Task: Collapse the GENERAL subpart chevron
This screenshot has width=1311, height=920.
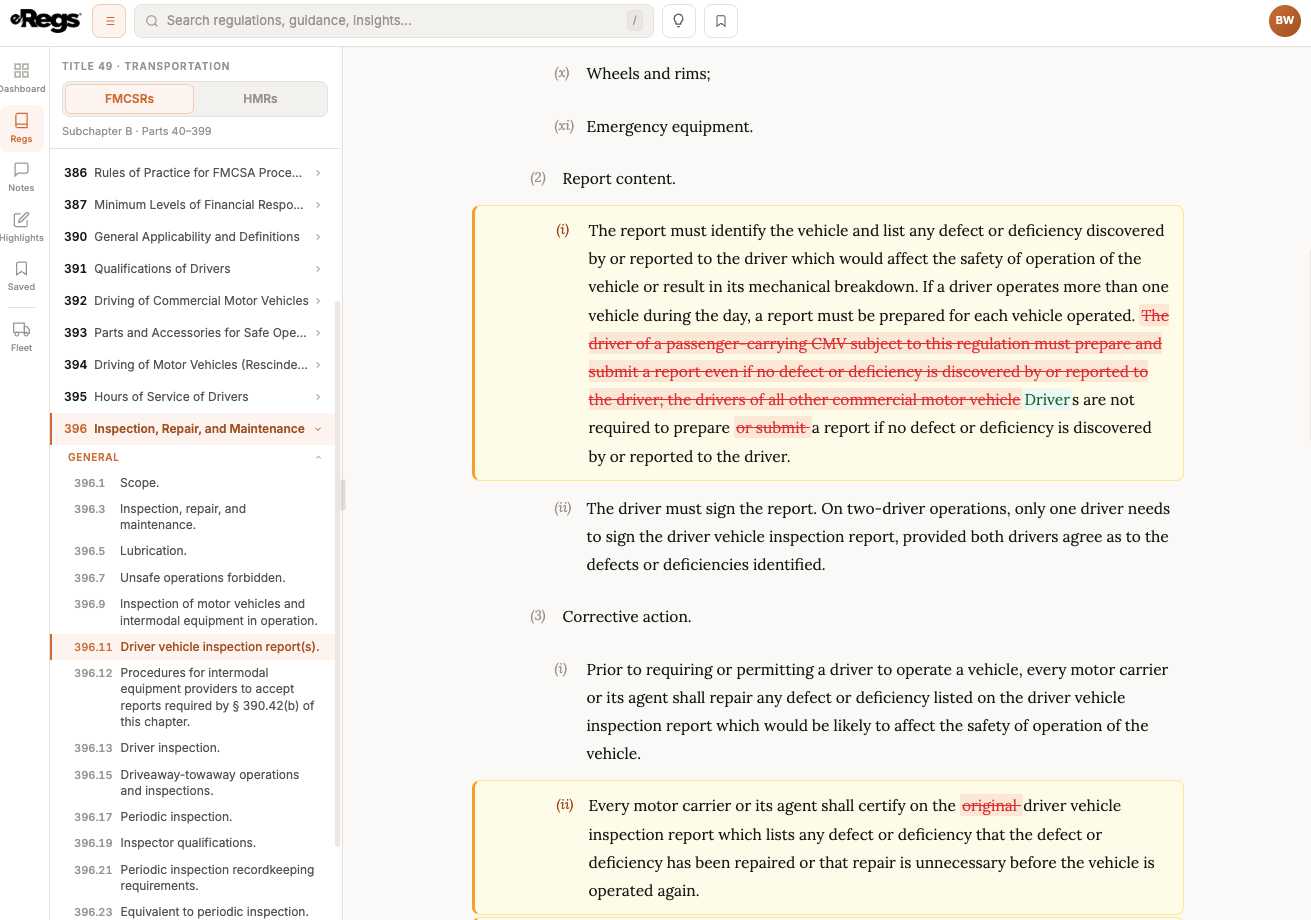Action: click(x=318, y=458)
